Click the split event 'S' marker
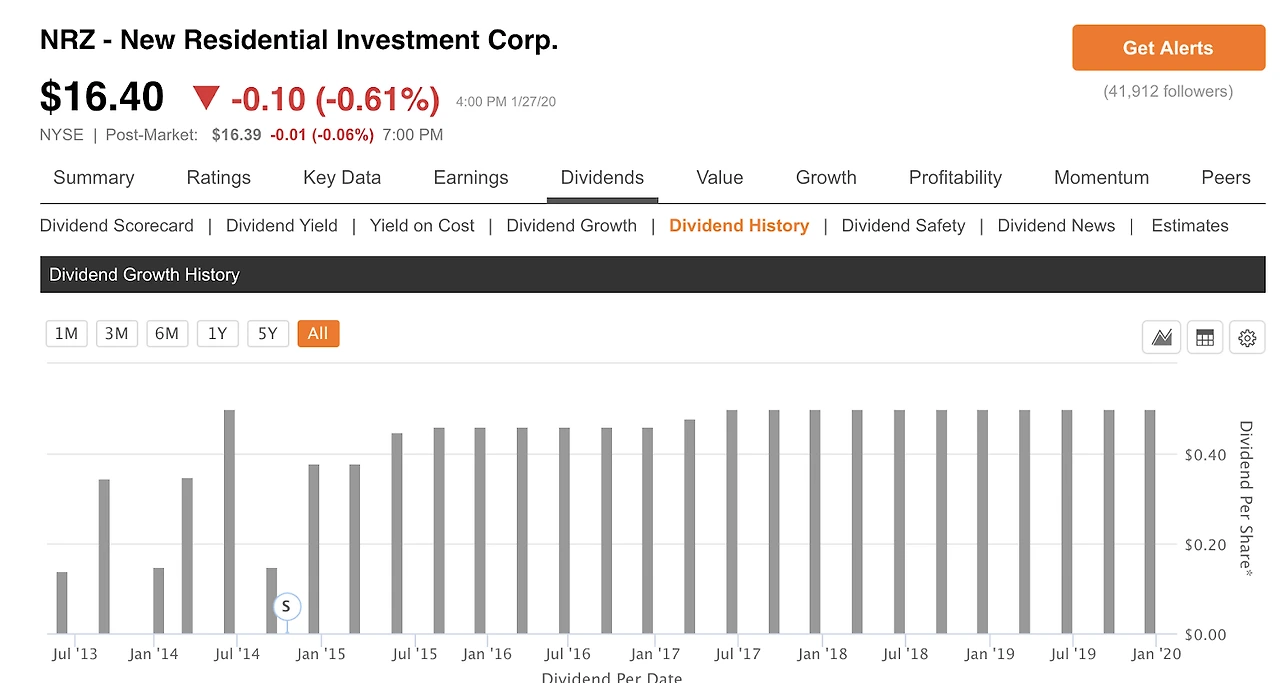 click(287, 606)
